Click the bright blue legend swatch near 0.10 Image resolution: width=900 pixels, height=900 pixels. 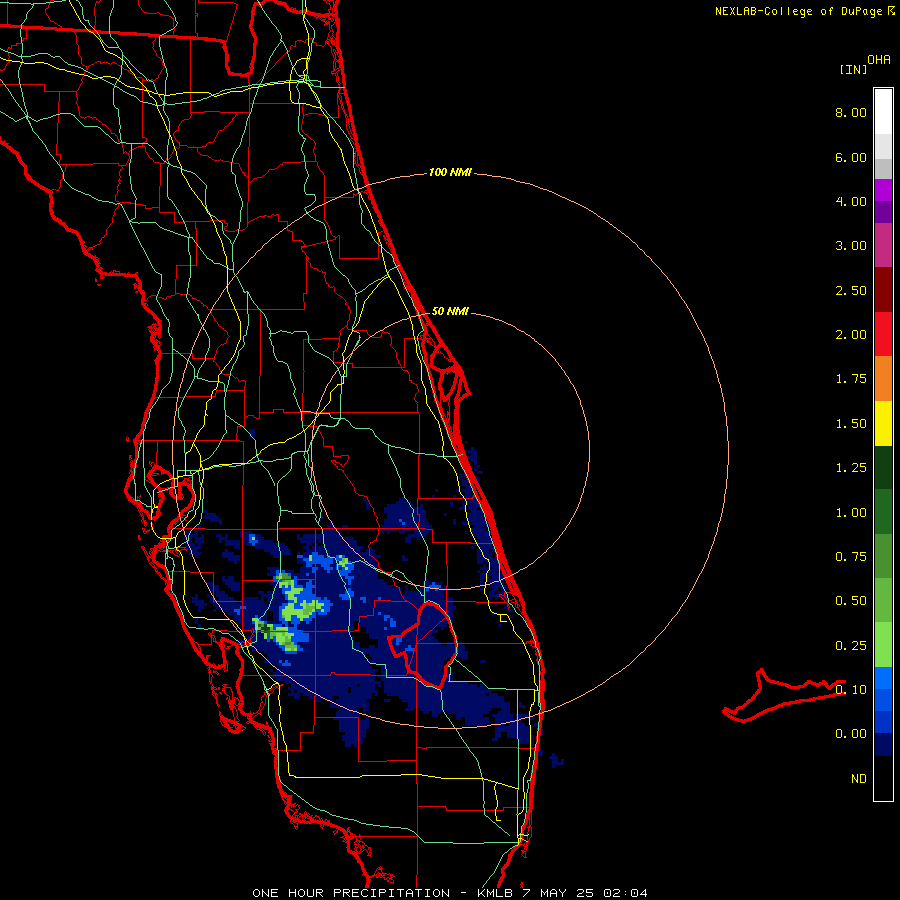[x=883, y=678]
